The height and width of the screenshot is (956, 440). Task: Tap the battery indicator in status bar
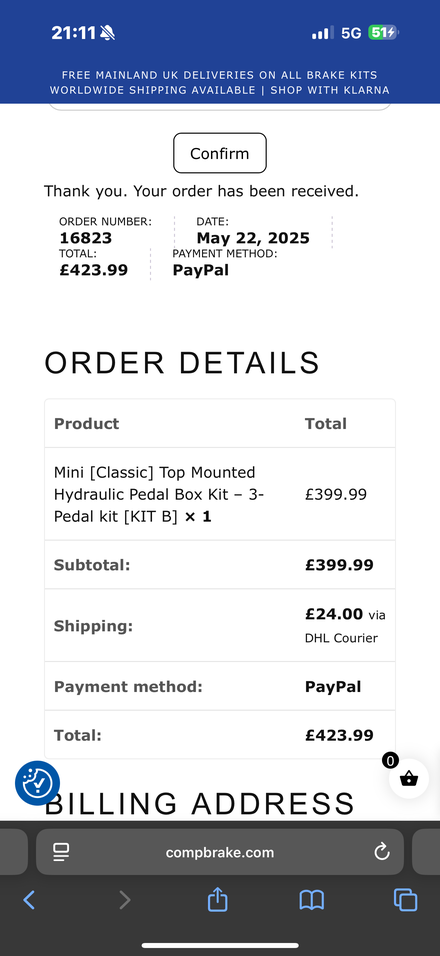pos(383,32)
